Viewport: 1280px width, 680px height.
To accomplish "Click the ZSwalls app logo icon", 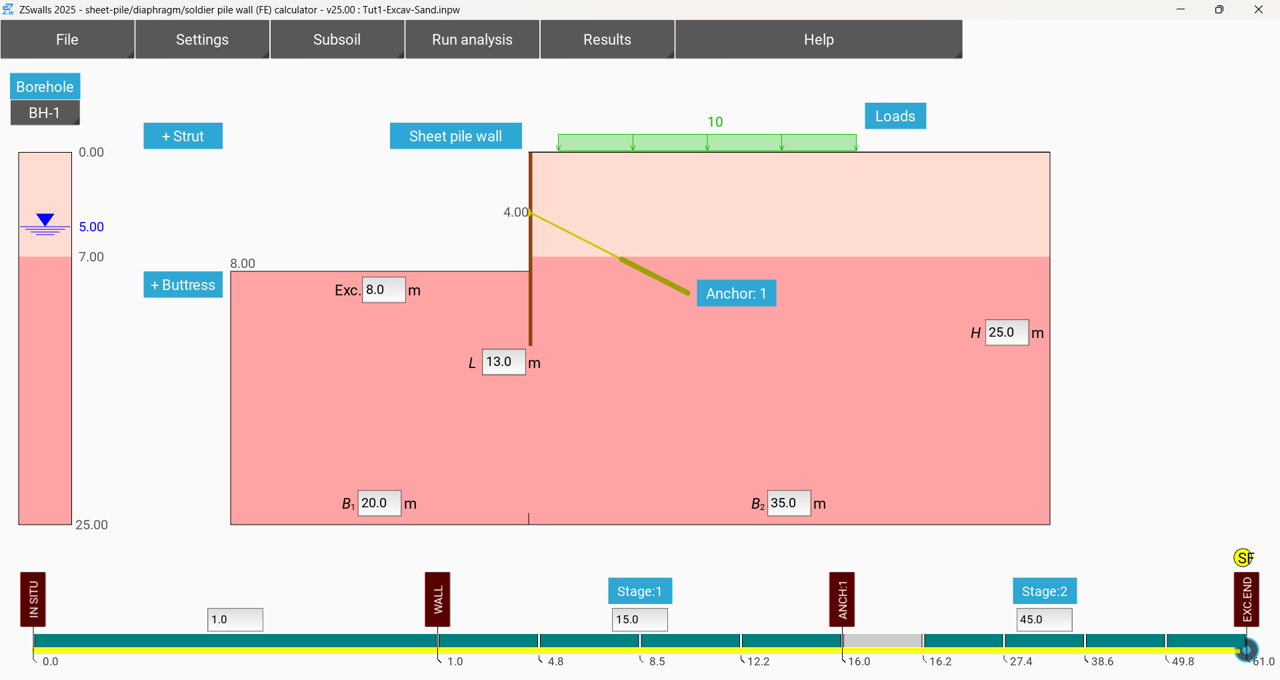I will (x=9, y=10).
